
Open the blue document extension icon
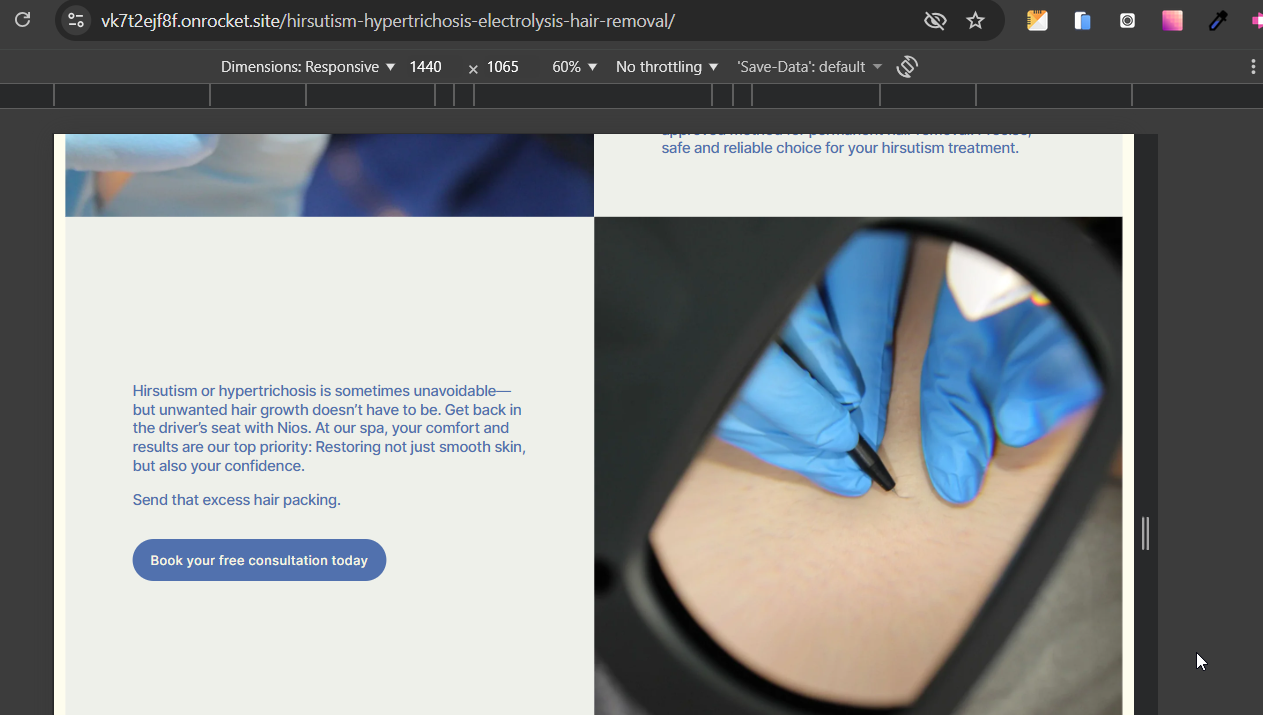(x=1082, y=20)
